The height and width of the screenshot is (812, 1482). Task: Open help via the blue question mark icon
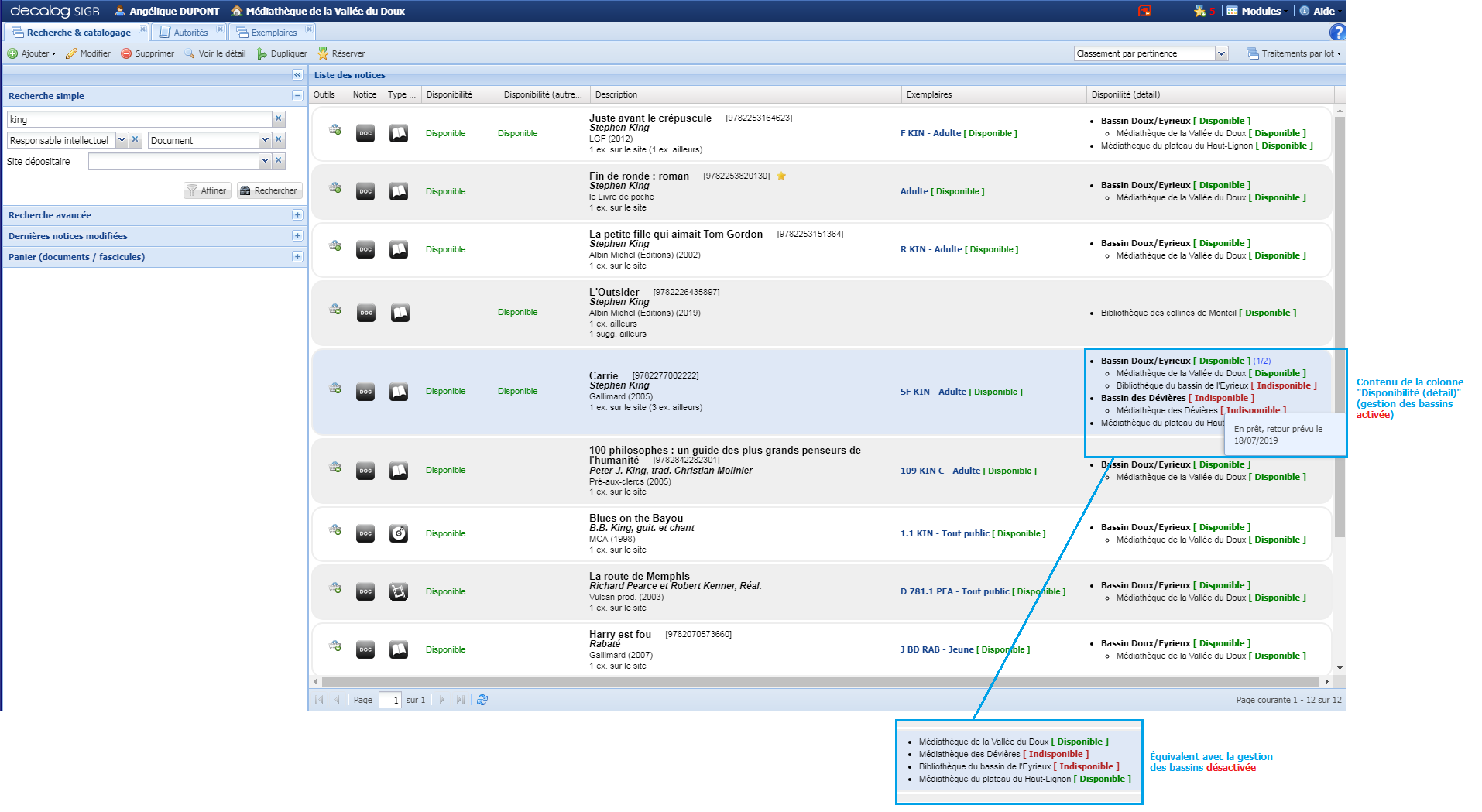click(1338, 33)
